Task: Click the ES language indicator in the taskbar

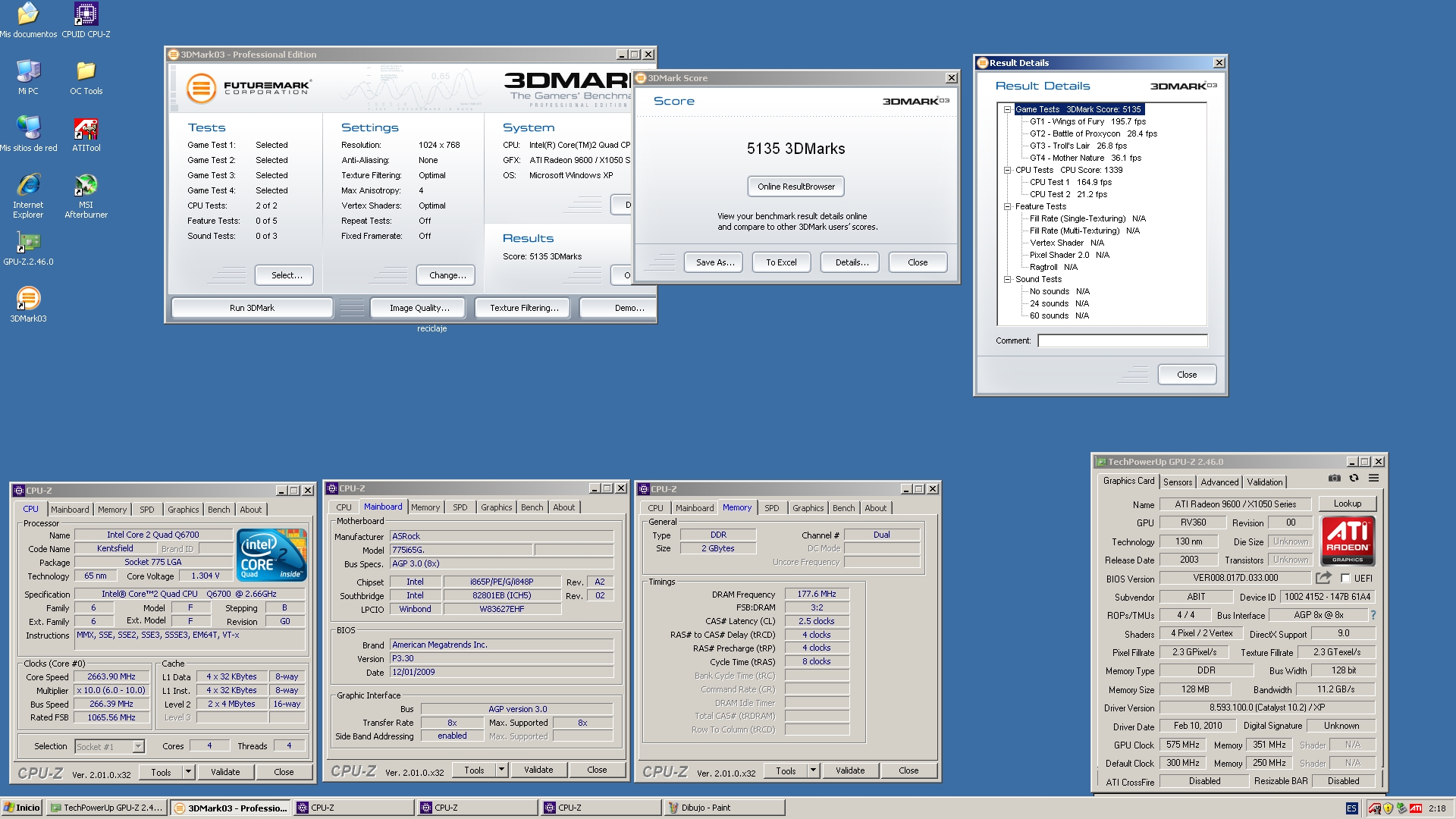Action: pyautogui.click(x=1351, y=808)
